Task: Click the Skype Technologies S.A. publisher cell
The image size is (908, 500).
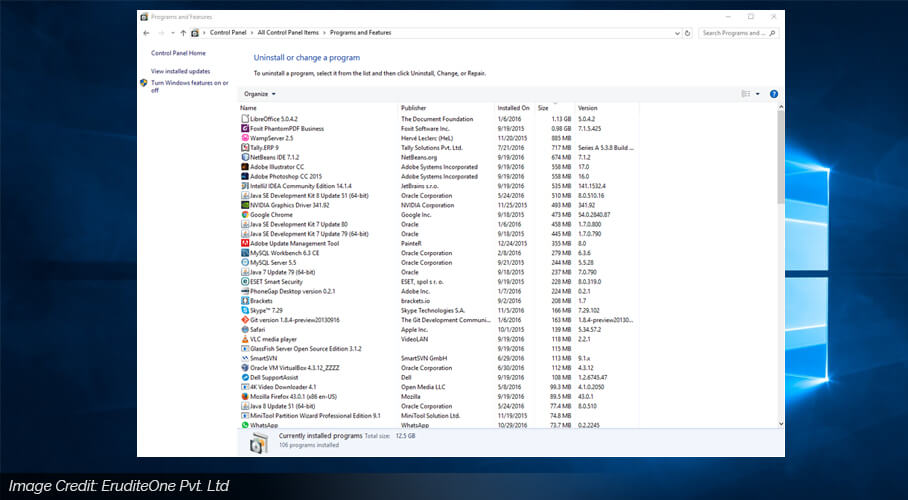Action: [x=433, y=311]
